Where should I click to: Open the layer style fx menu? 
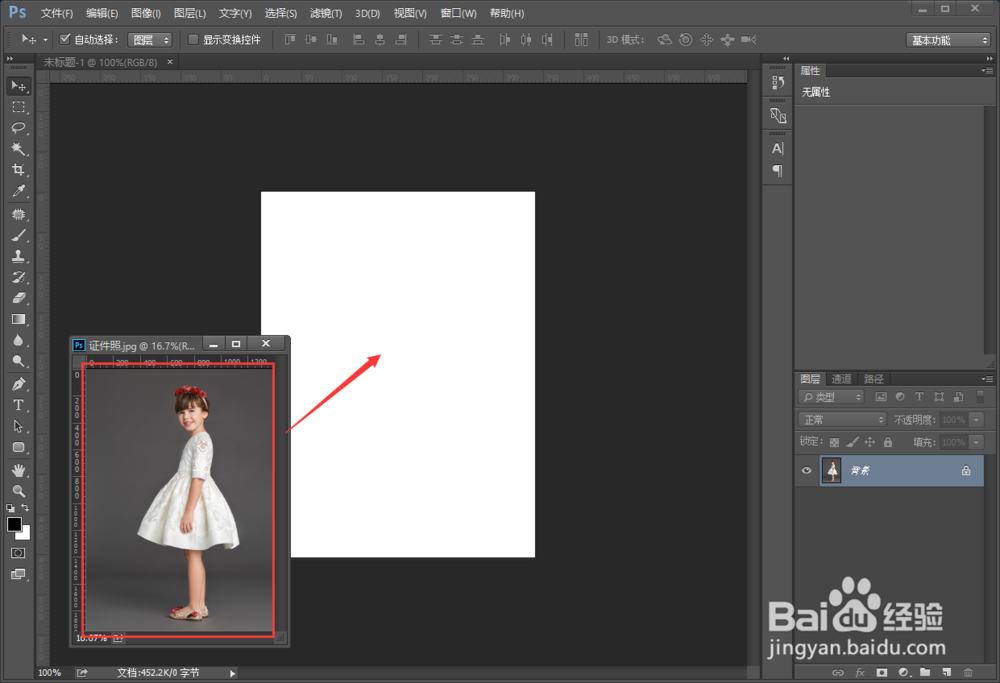pos(860,672)
